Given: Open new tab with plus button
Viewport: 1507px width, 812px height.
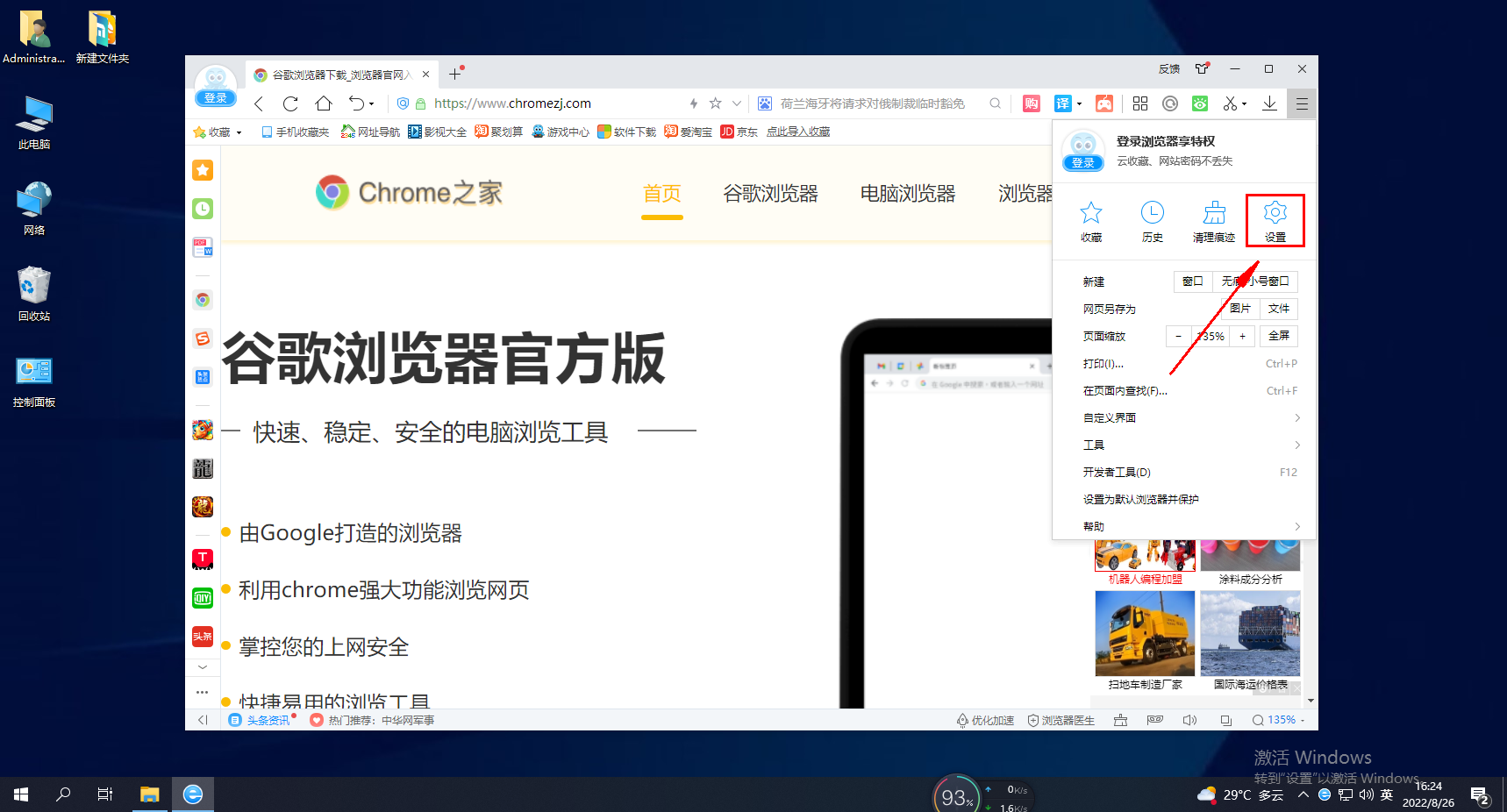Looking at the screenshot, I should coord(454,75).
